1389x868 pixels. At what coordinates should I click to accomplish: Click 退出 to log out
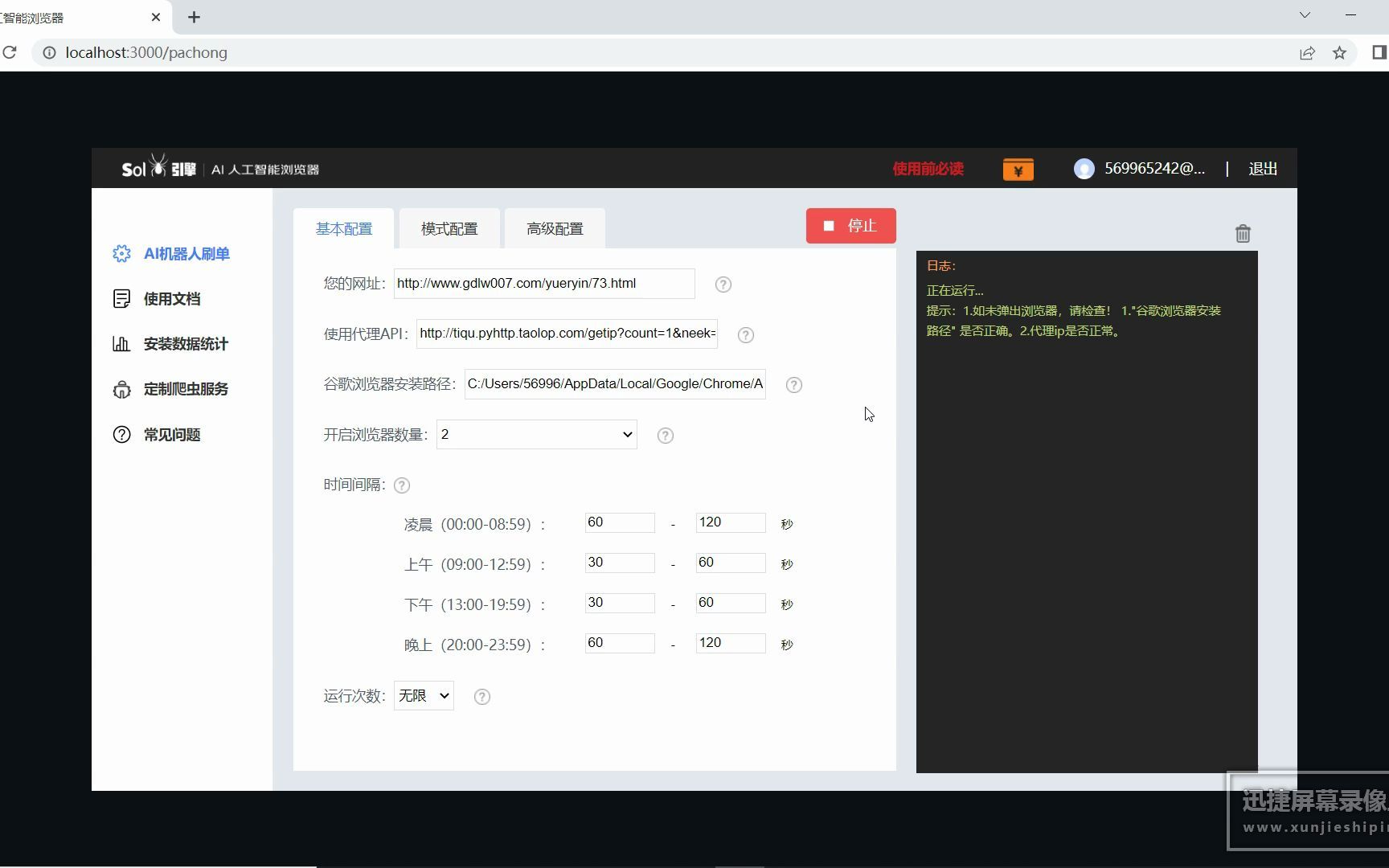click(x=1263, y=169)
